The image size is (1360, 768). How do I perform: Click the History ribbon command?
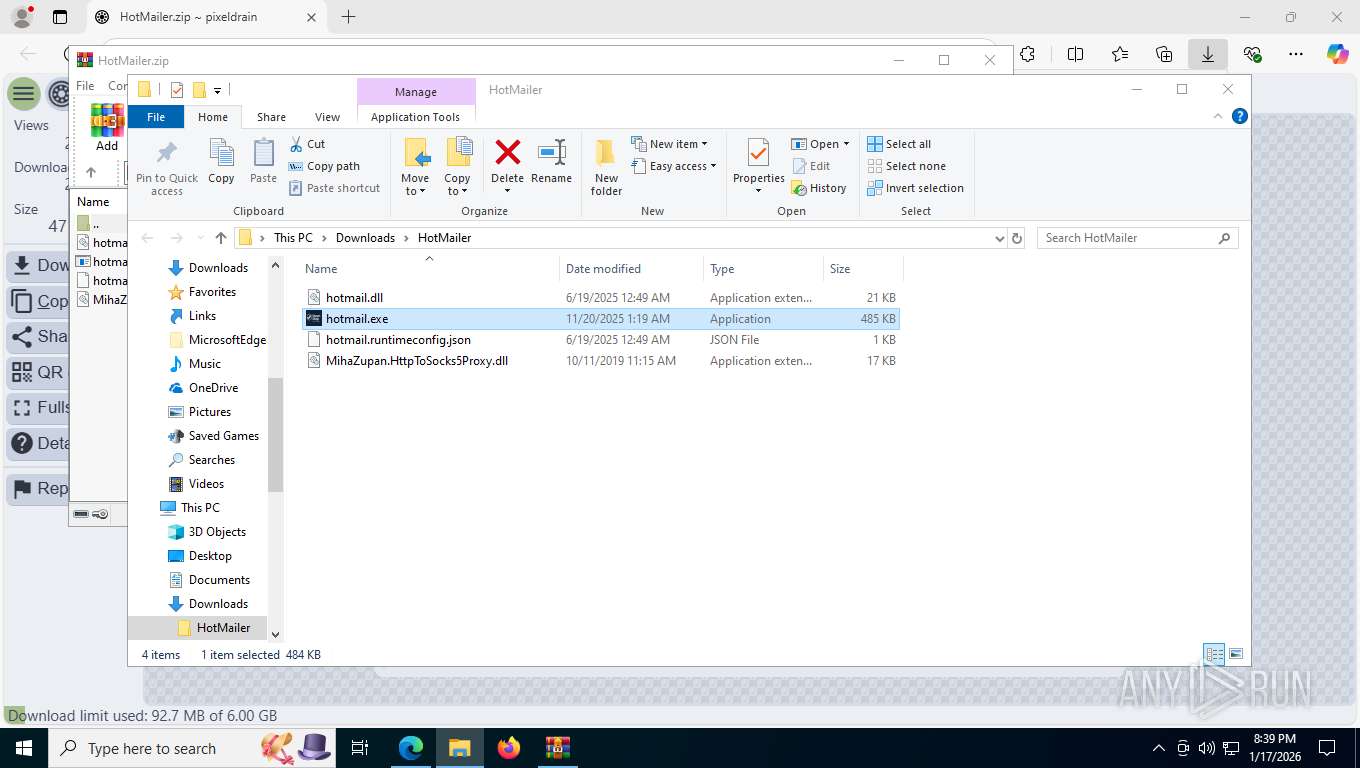click(819, 188)
